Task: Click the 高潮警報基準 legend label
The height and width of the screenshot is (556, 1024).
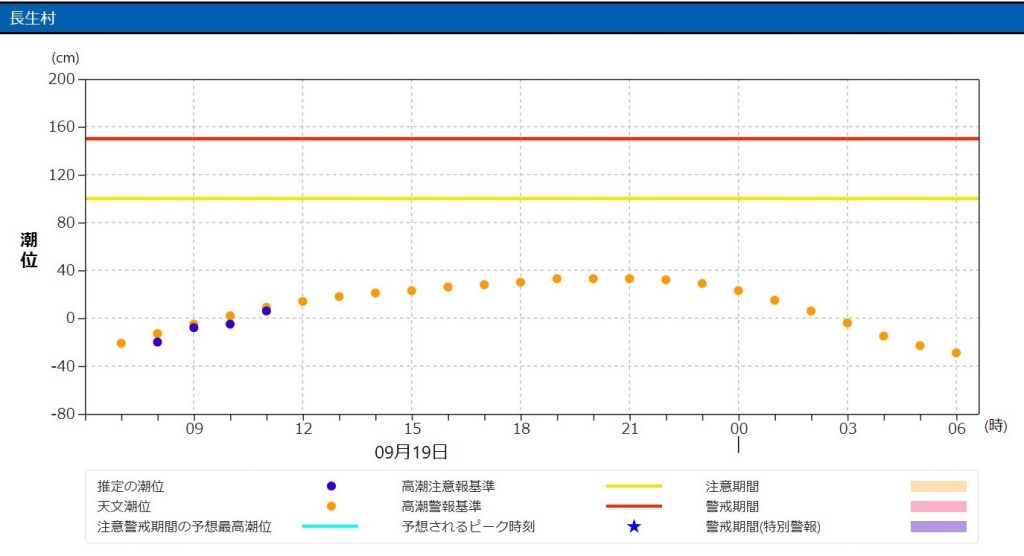Action: [x=441, y=506]
